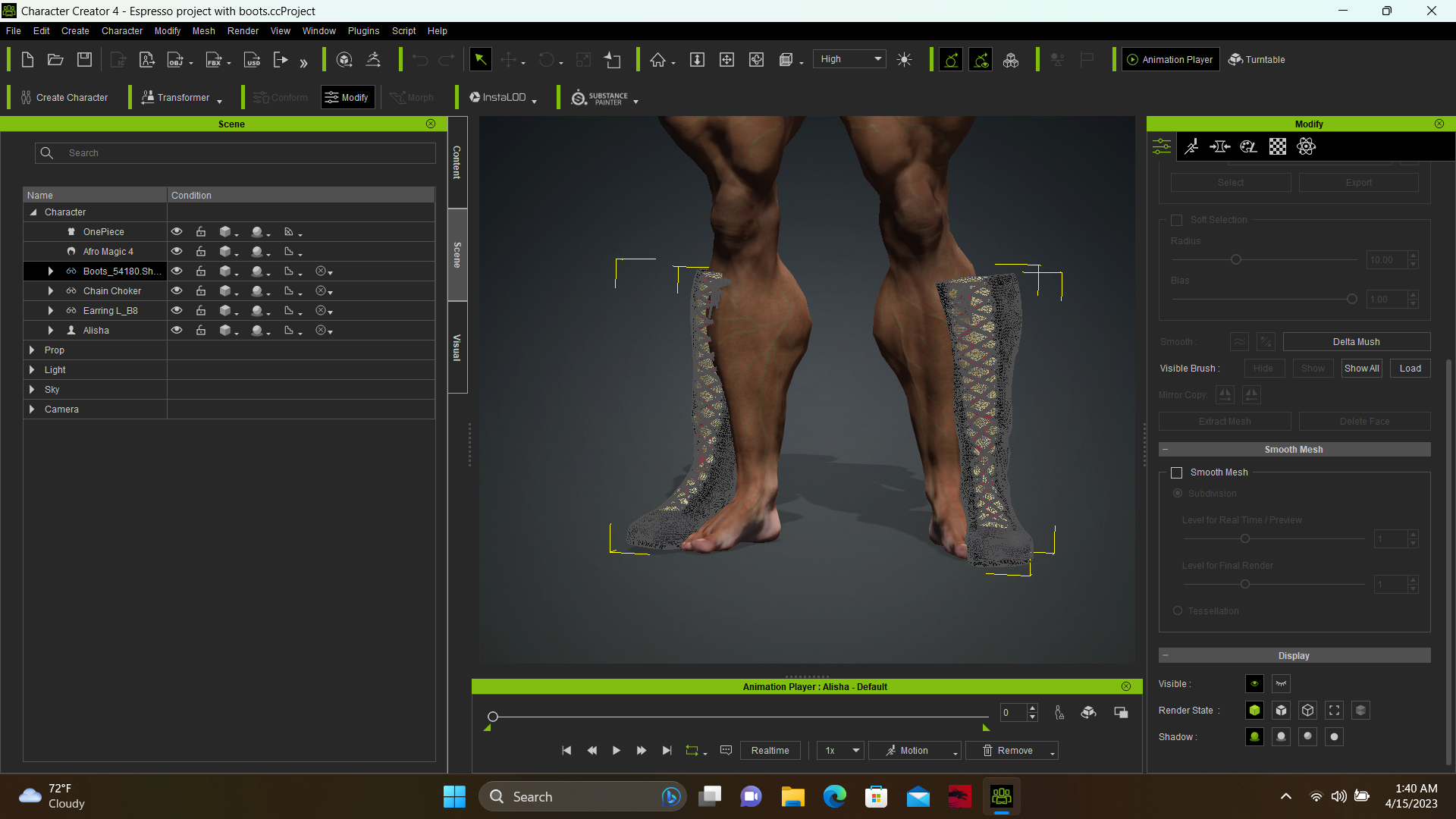Image resolution: width=1456 pixels, height=819 pixels.
Task: Click the Export FBX toolbar icon
Action: tap(214, 60)
